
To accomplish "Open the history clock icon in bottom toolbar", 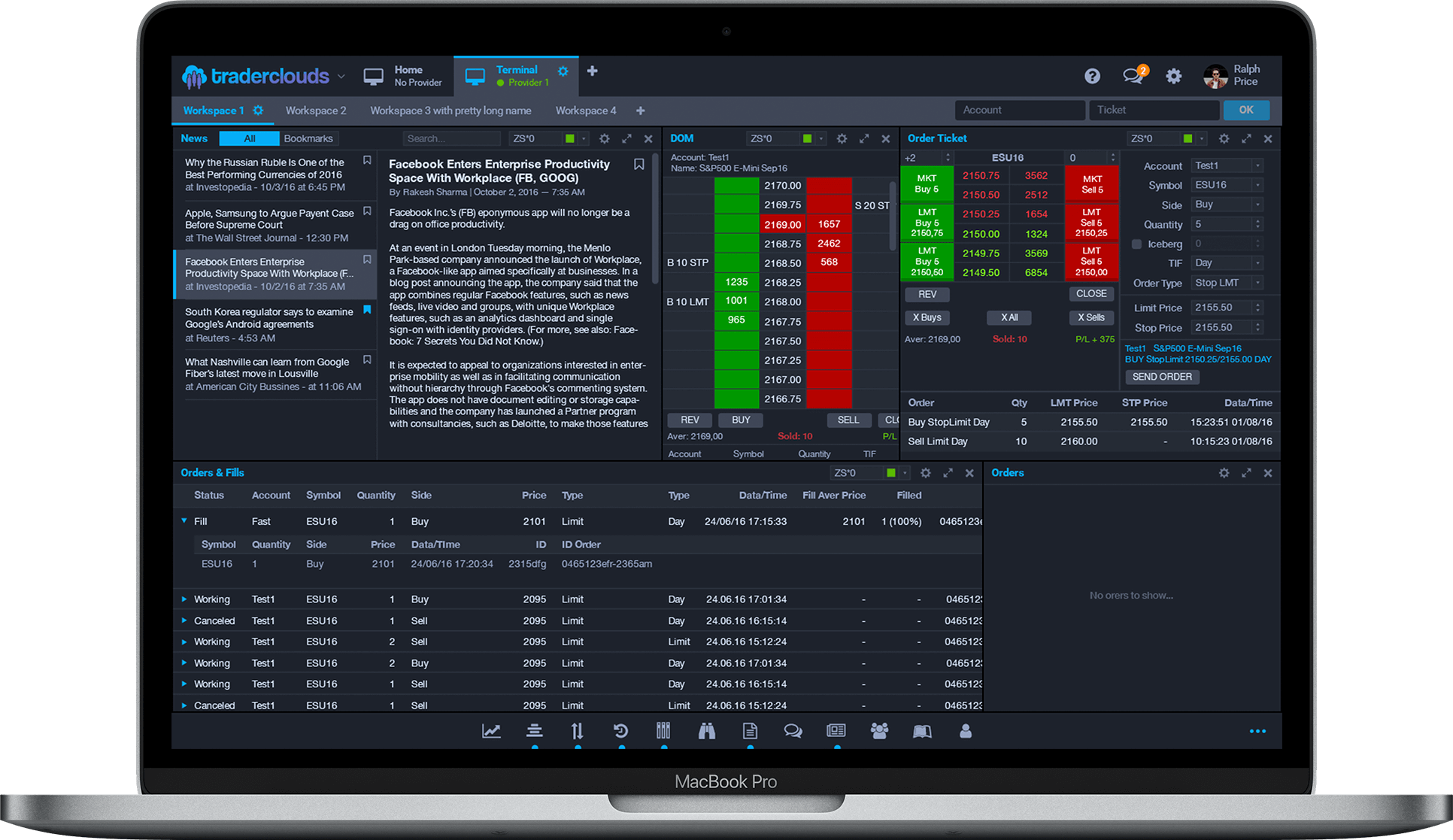I will (620, 731).
